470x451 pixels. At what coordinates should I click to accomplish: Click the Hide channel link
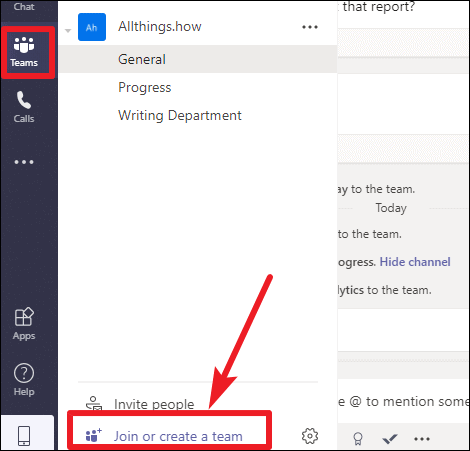(415, 262)
